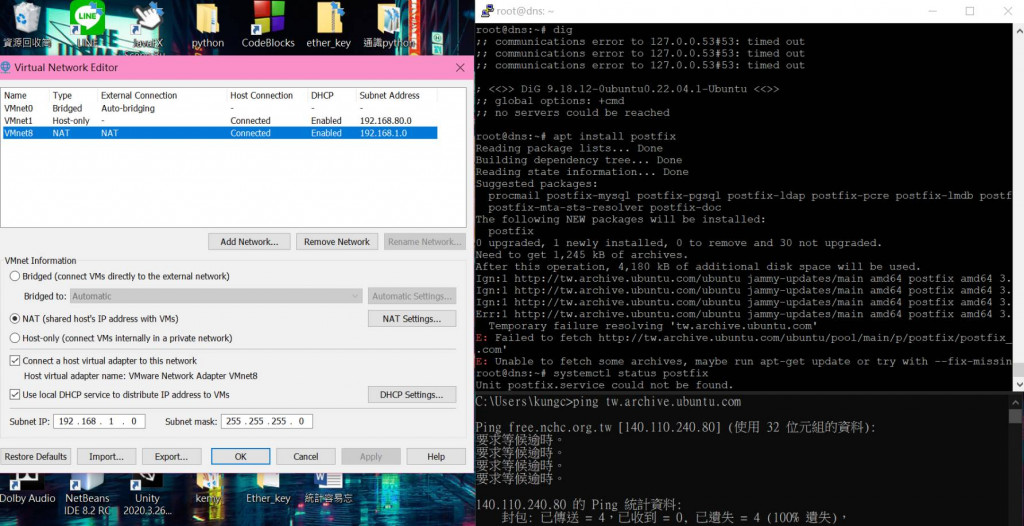The height and width of the screenshot is (526, 1024).
Task: Open the 通識python desktop folder
Action: (x=389, y=25)
